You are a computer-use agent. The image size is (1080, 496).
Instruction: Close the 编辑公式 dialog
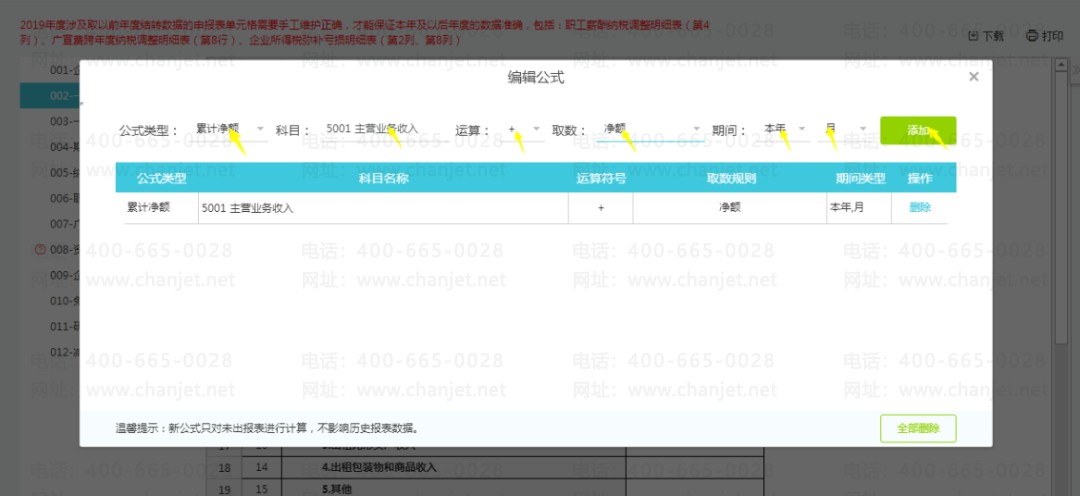(973, 77)
